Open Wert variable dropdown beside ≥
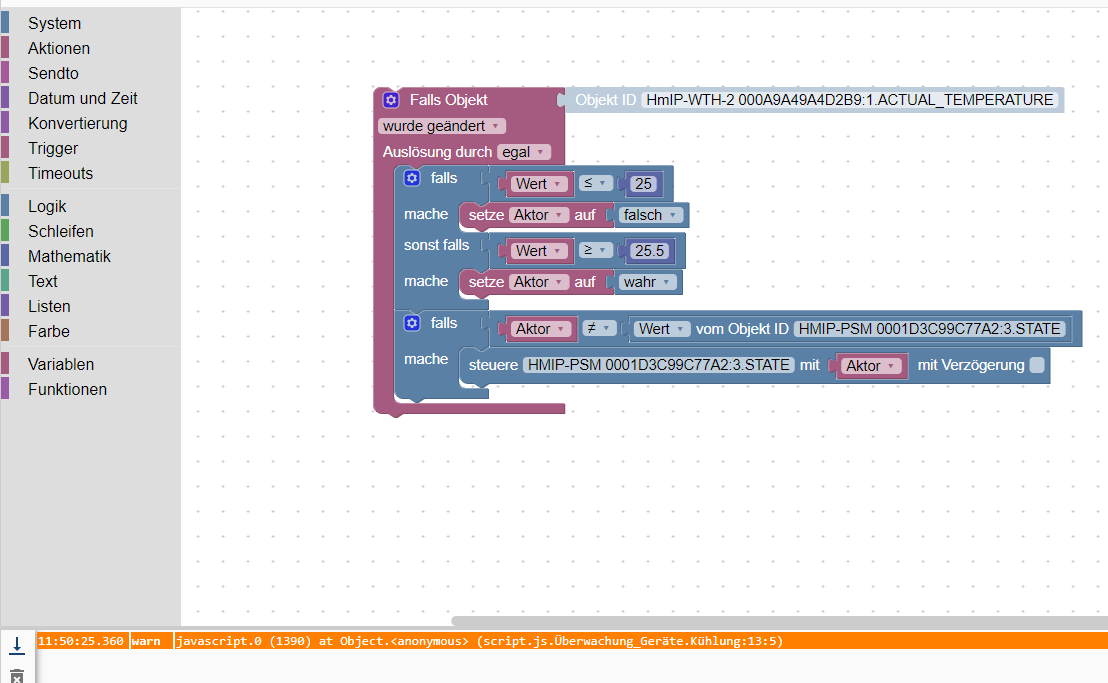Image resolution: width=1108 pixels, height=683 pixels. click(539, 251)
